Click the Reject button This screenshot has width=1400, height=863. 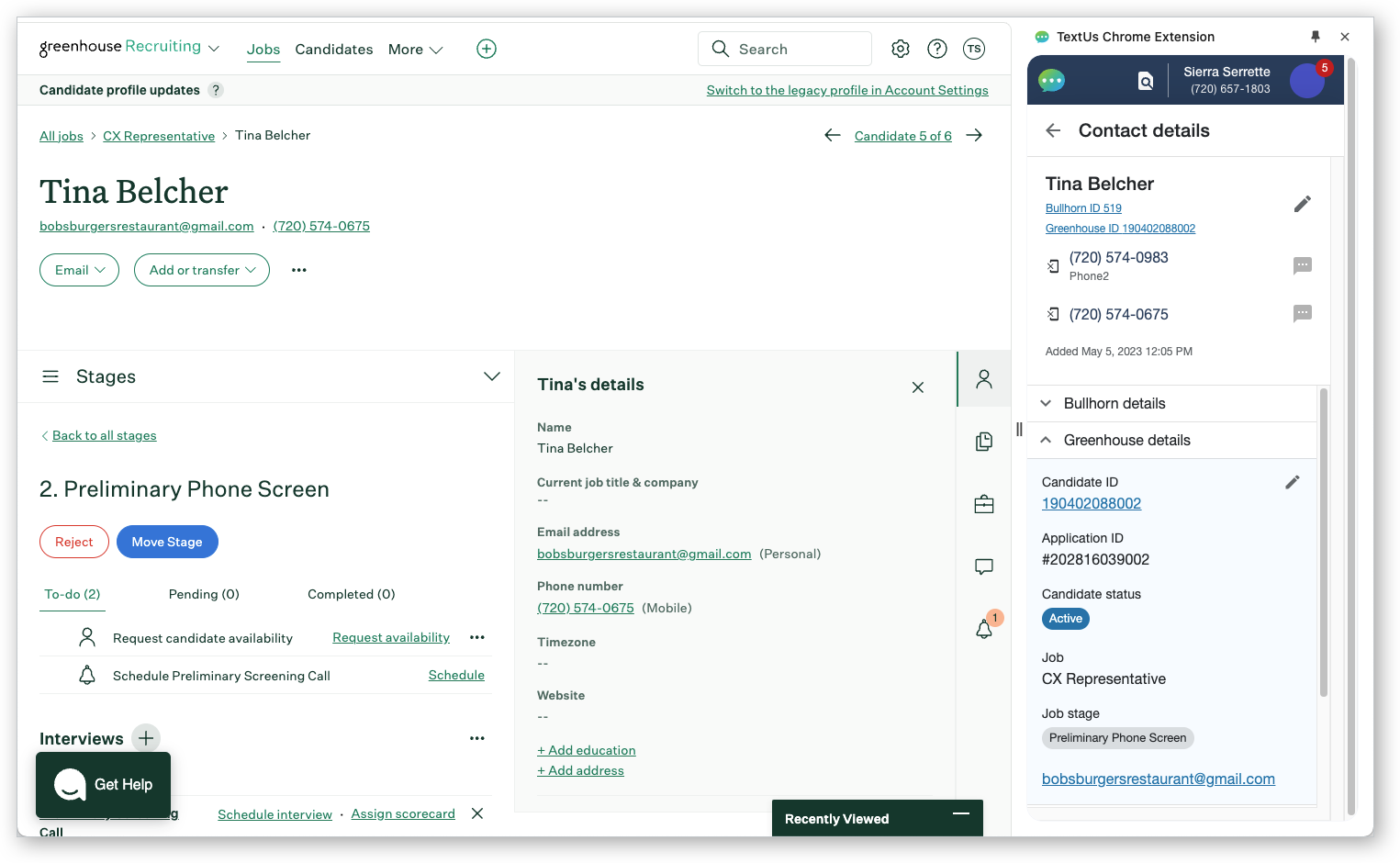tap(74, 542)
